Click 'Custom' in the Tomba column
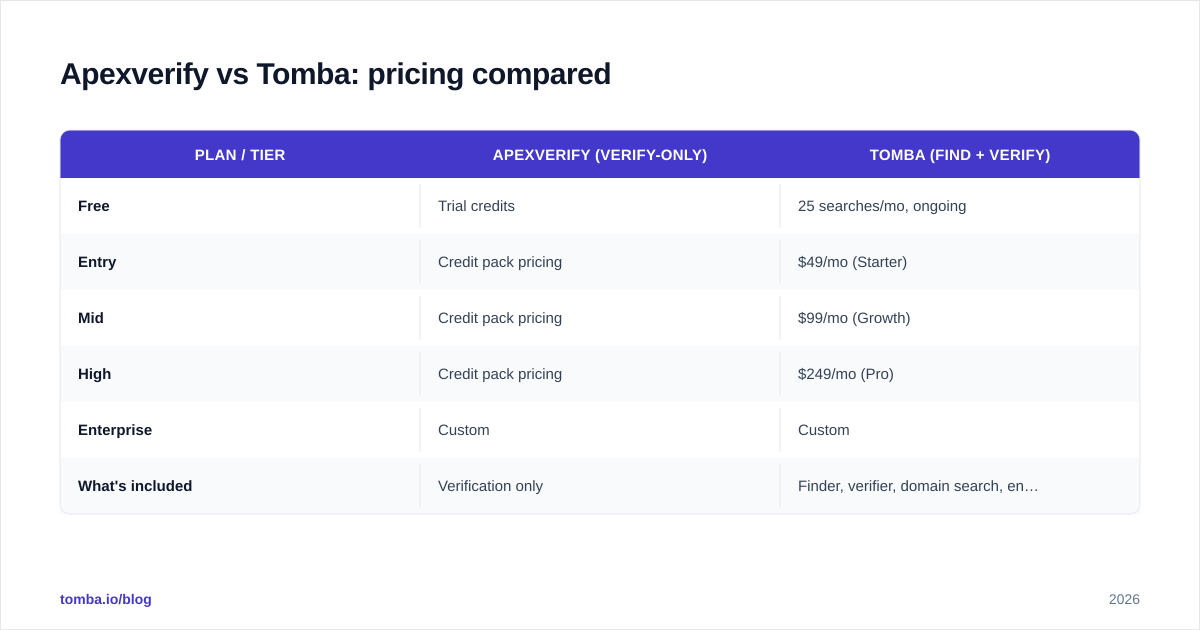Screen dimensions: 1200x630 pos(824,430)
